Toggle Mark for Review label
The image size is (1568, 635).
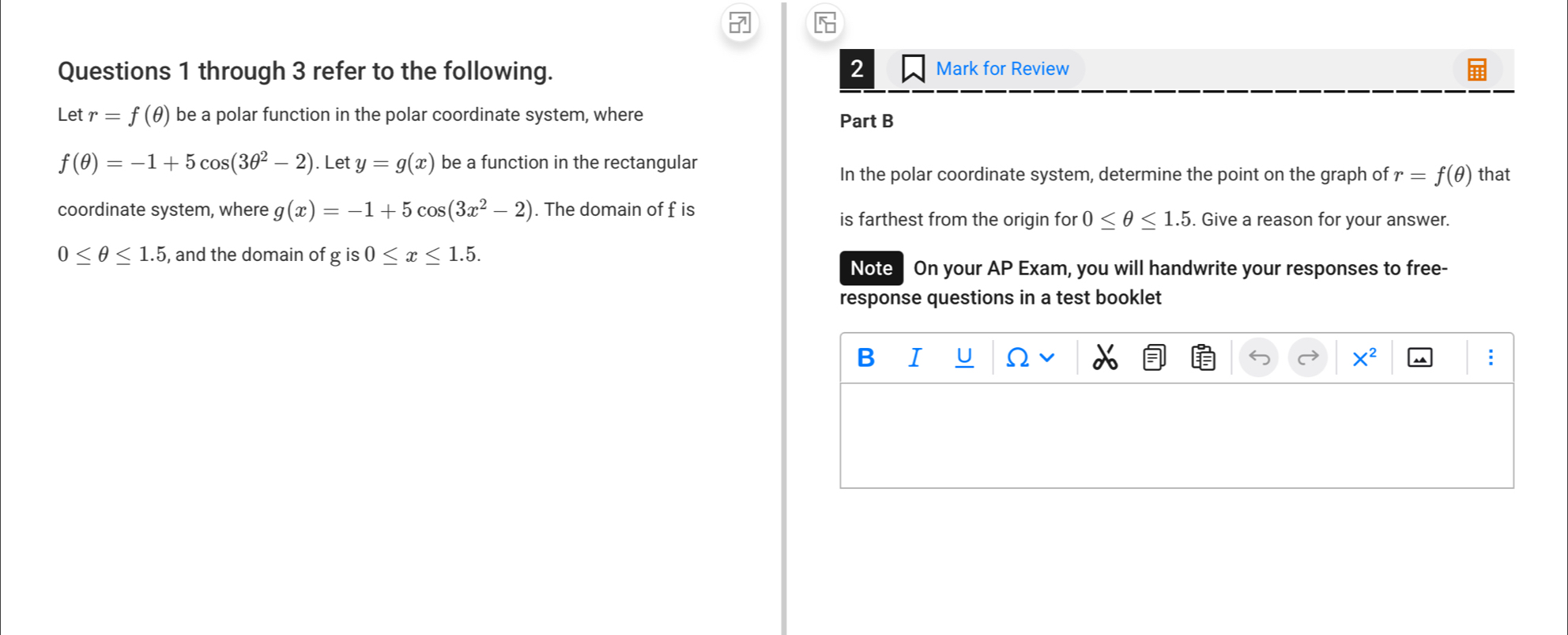(x=1001, y=69)
